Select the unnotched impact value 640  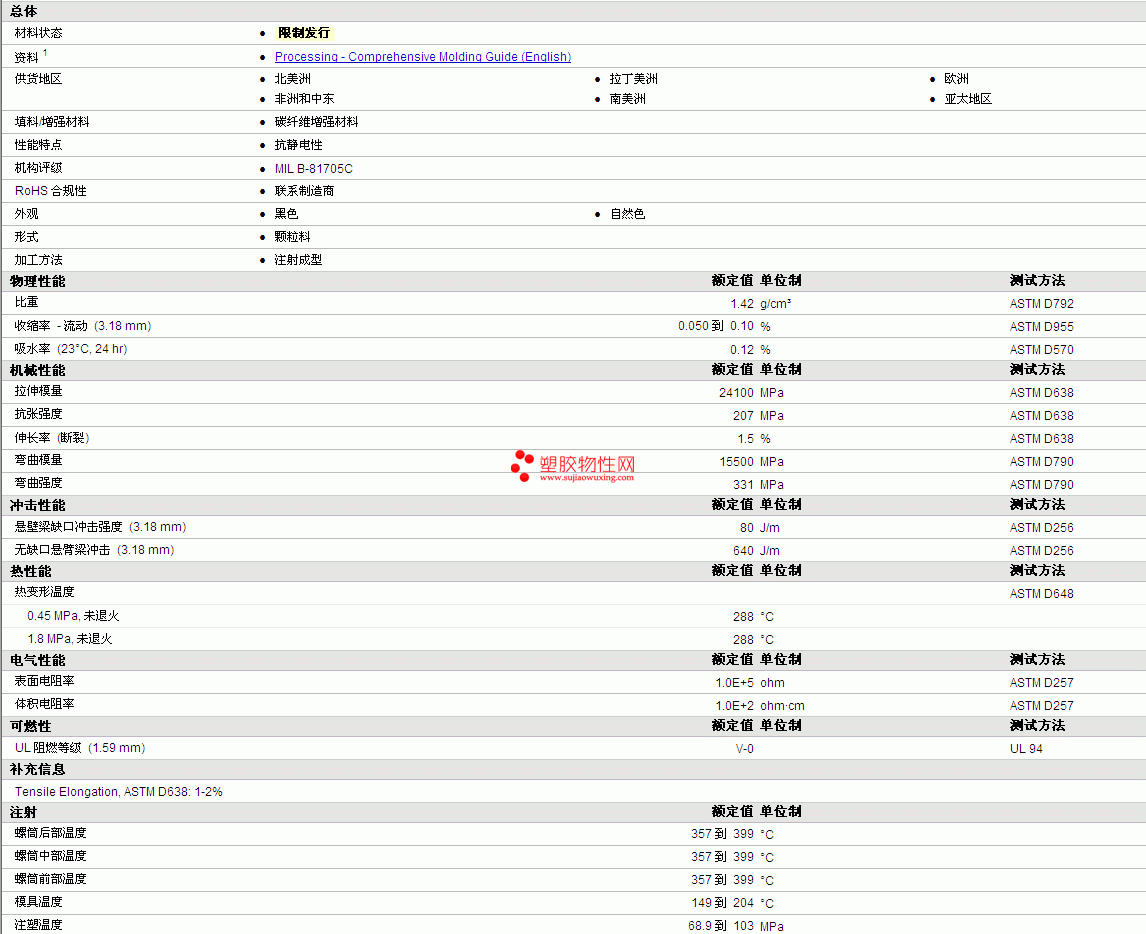(743, 551)
